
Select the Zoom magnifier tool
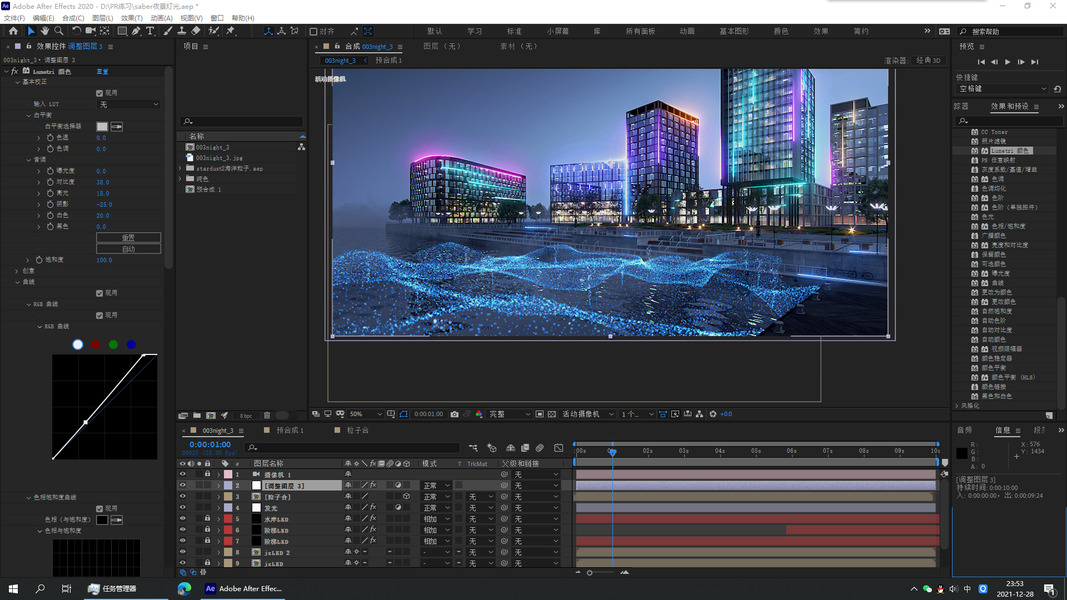tap(59, 31)
